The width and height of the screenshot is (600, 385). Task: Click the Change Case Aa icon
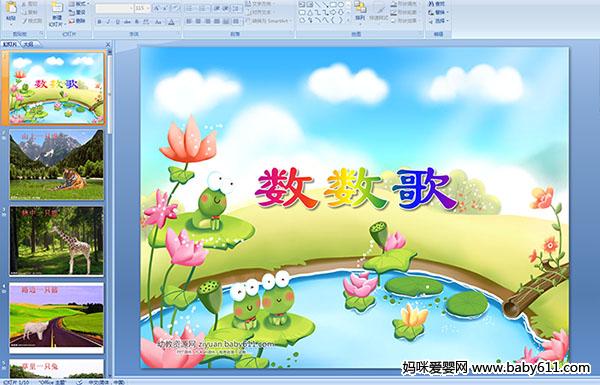(158, 22)
